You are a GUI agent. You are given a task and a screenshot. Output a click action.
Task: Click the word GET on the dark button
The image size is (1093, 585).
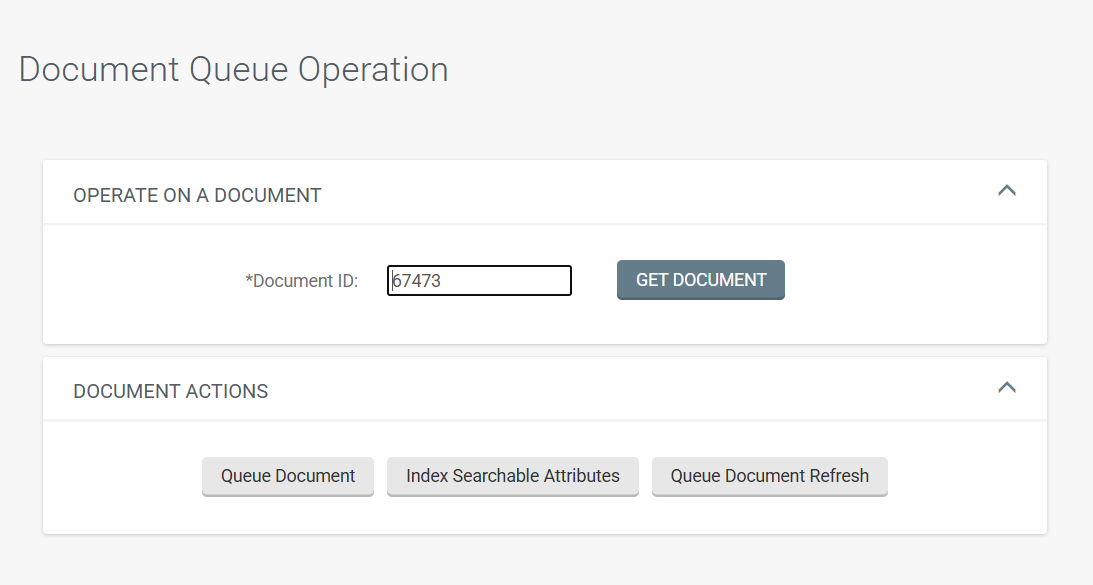tap(653, 280)
